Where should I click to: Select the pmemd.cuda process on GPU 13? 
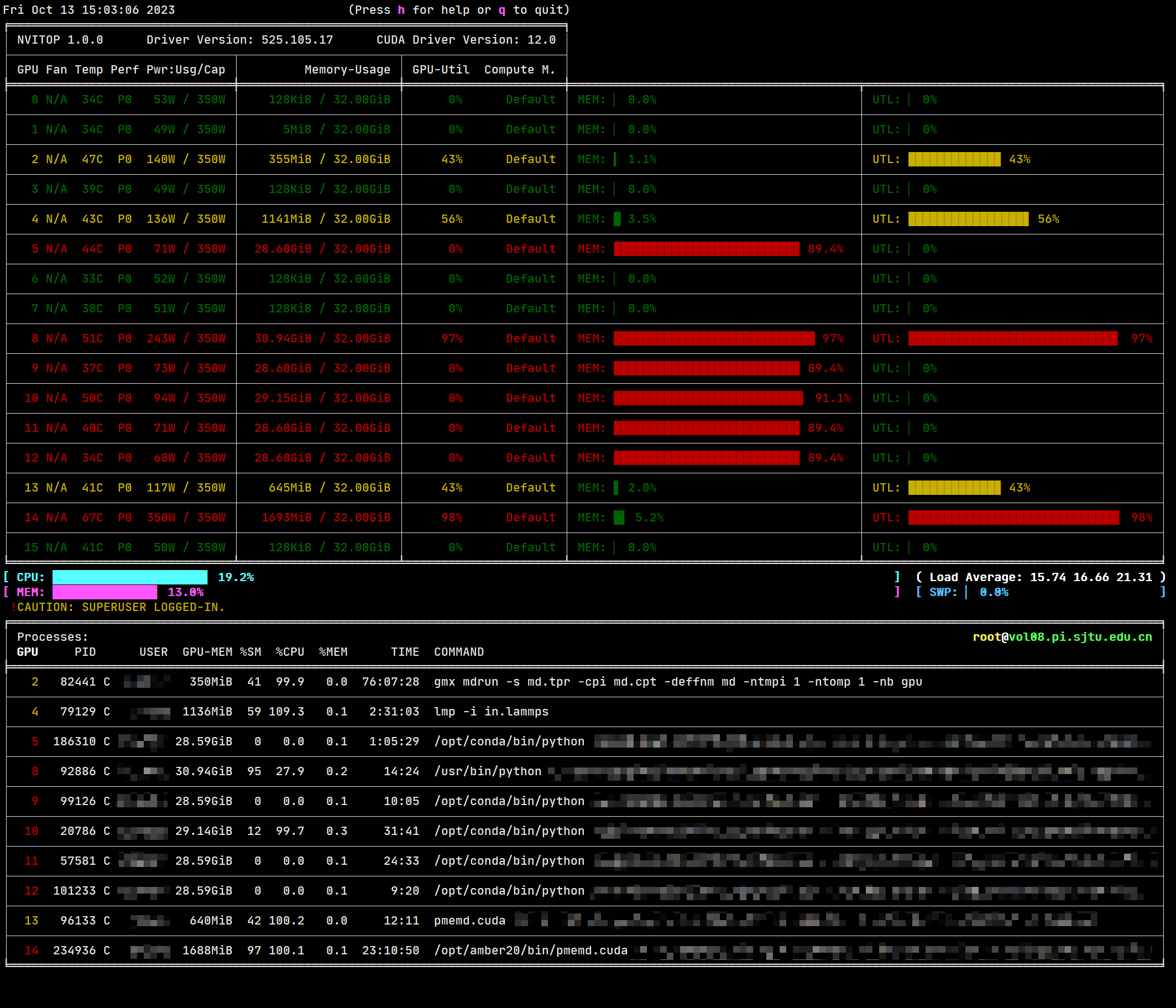click(x=470, y=921)
